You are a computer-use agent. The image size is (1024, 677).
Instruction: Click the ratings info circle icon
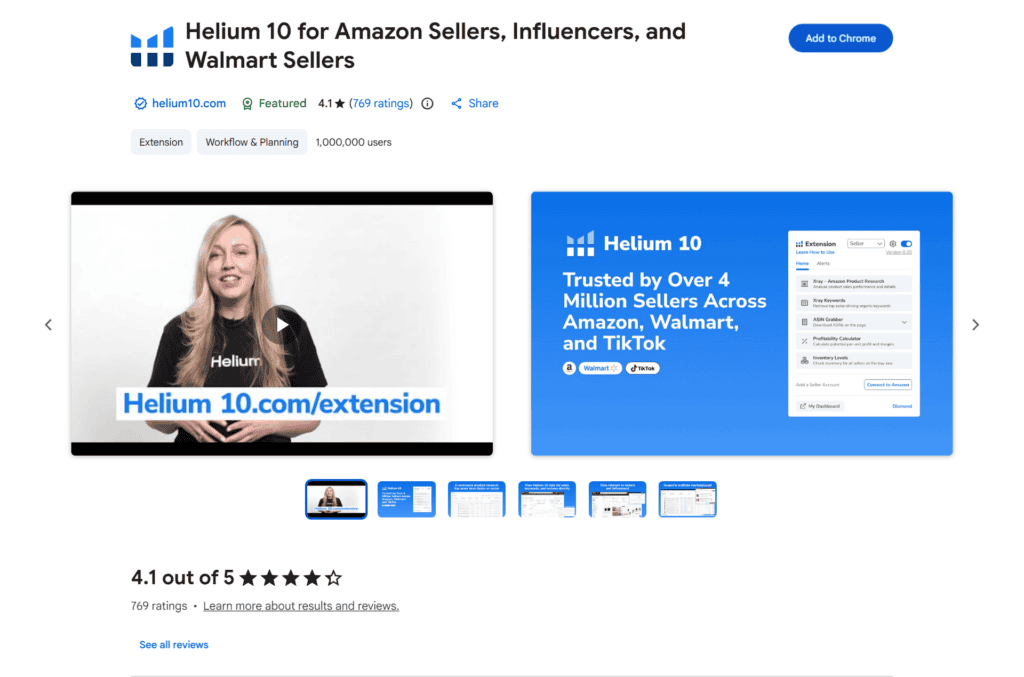pyautogui.click(x=427, y=103)
